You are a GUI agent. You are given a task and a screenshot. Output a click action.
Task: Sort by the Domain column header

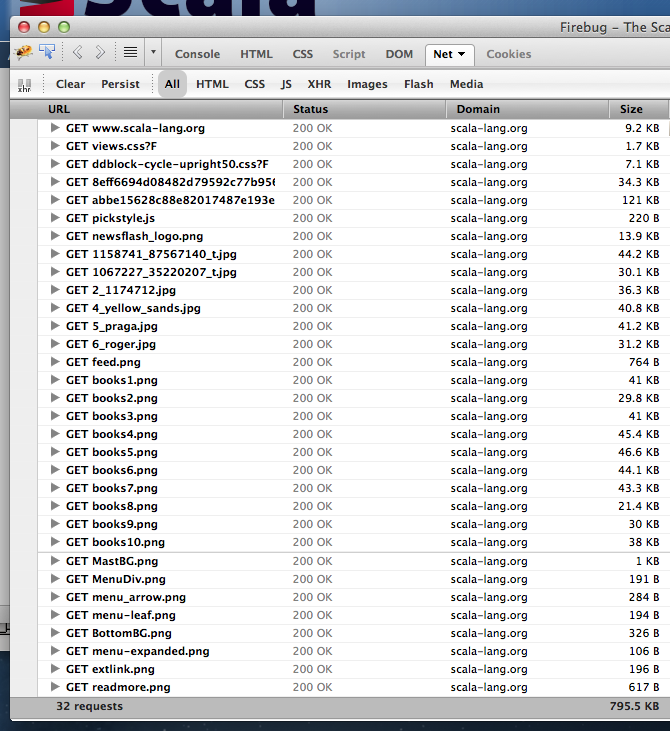[x=528, y=109]
